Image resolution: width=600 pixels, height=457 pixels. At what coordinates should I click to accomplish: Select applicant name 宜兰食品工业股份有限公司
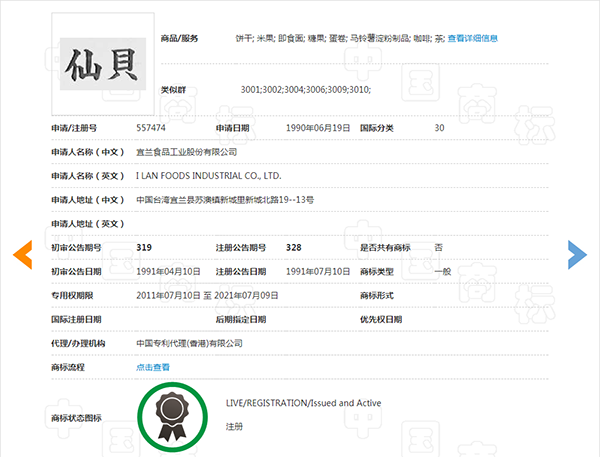(x=186, y=152)
